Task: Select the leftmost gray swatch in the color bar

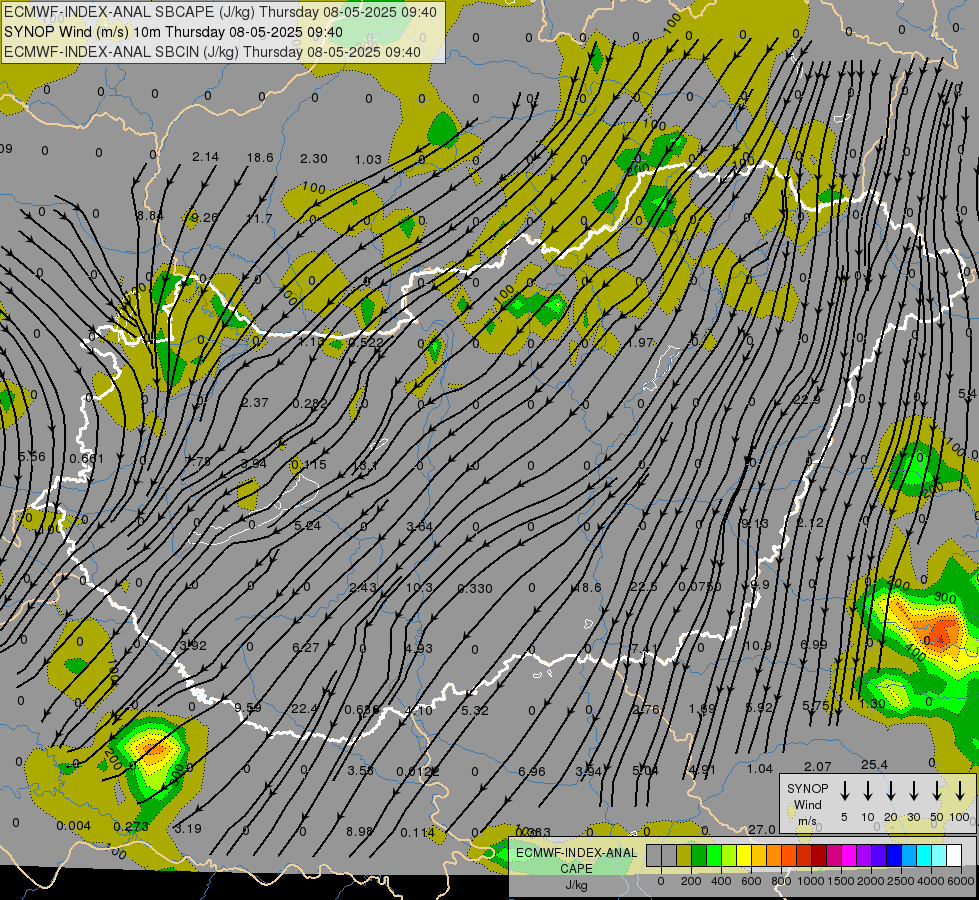Action: pos(654,856)
